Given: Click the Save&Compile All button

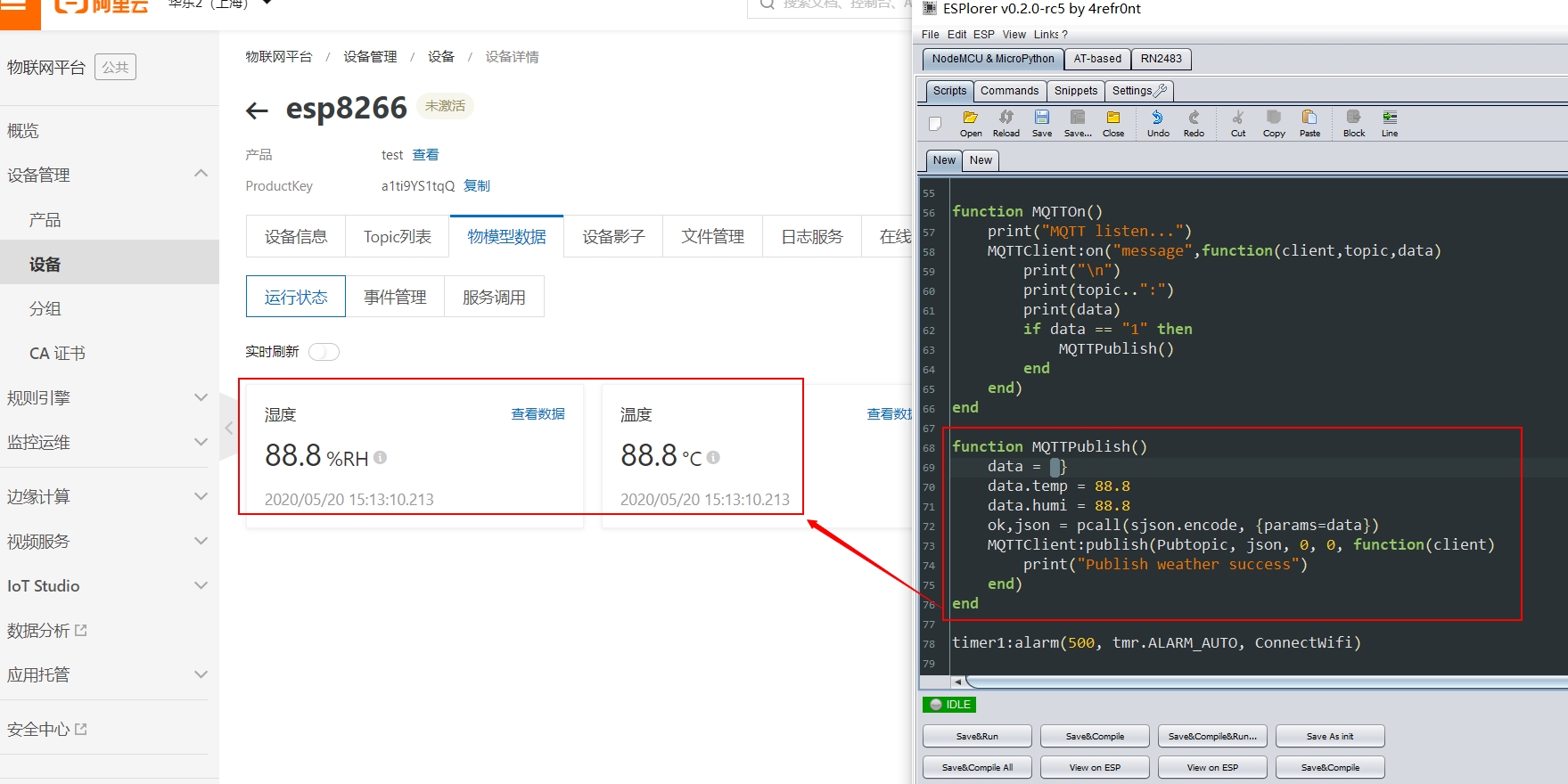Looking at the screenshot, I should pyautogui.click(x=977, y=767).
